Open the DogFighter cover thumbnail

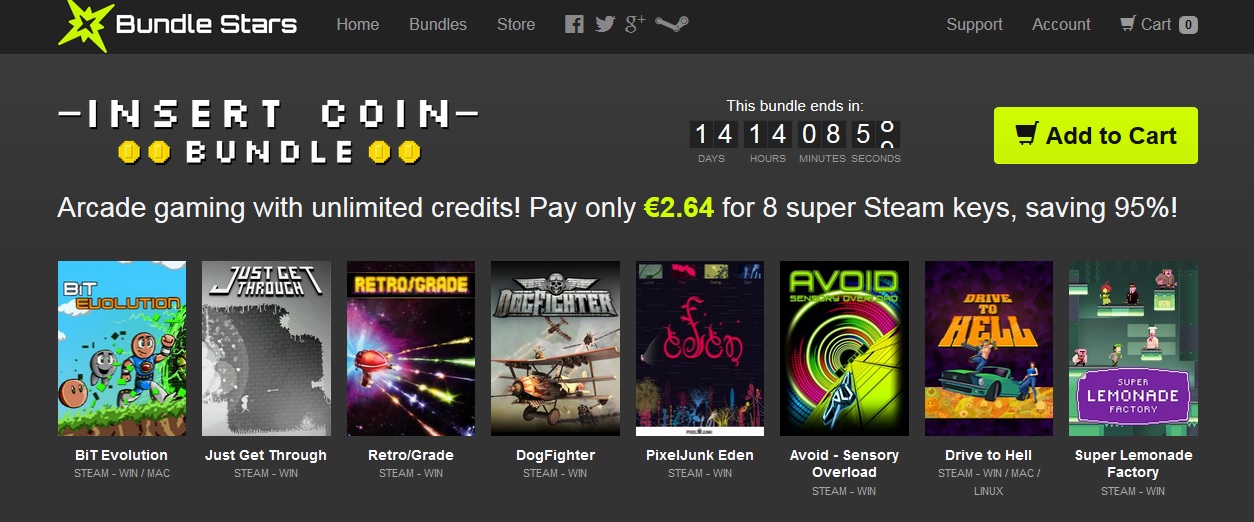[555, 348]
